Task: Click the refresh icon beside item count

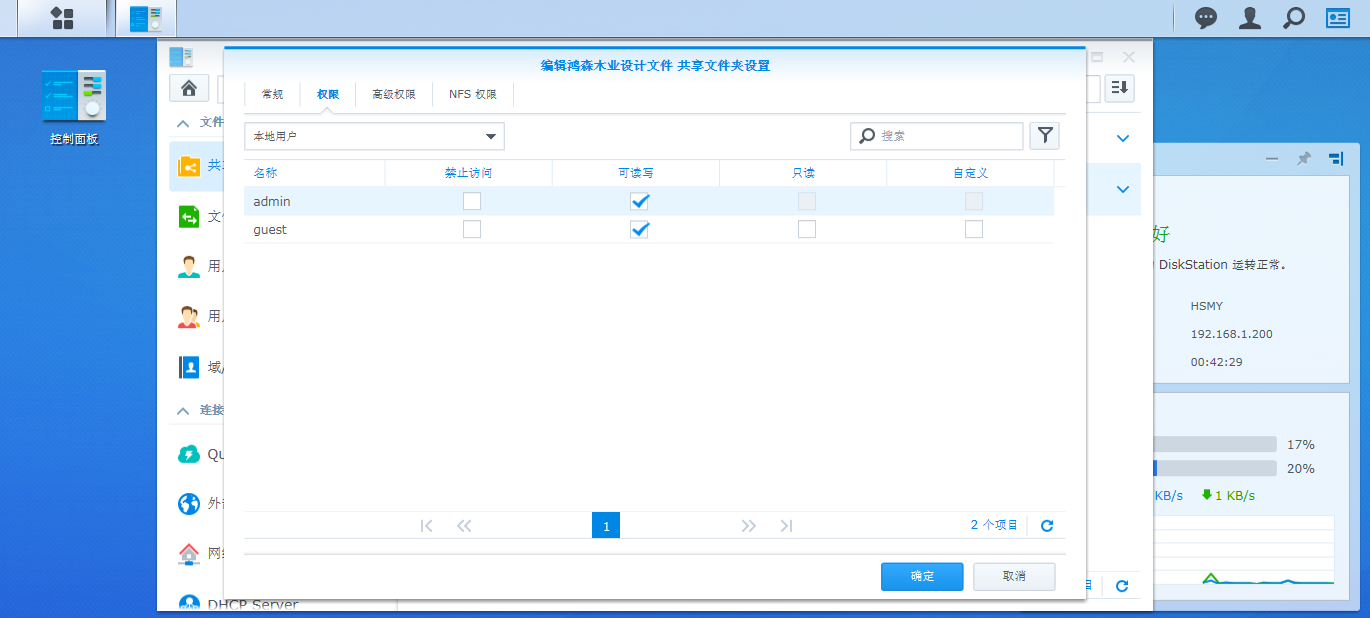Action: [x=1047, y=526]
